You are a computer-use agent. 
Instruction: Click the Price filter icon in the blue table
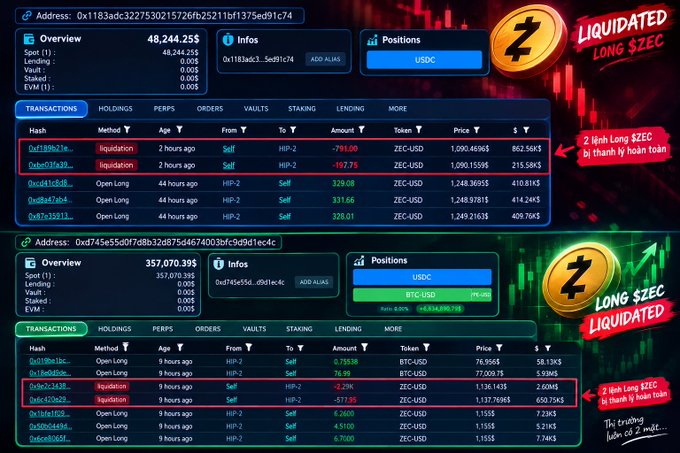[x=476, y=130]
